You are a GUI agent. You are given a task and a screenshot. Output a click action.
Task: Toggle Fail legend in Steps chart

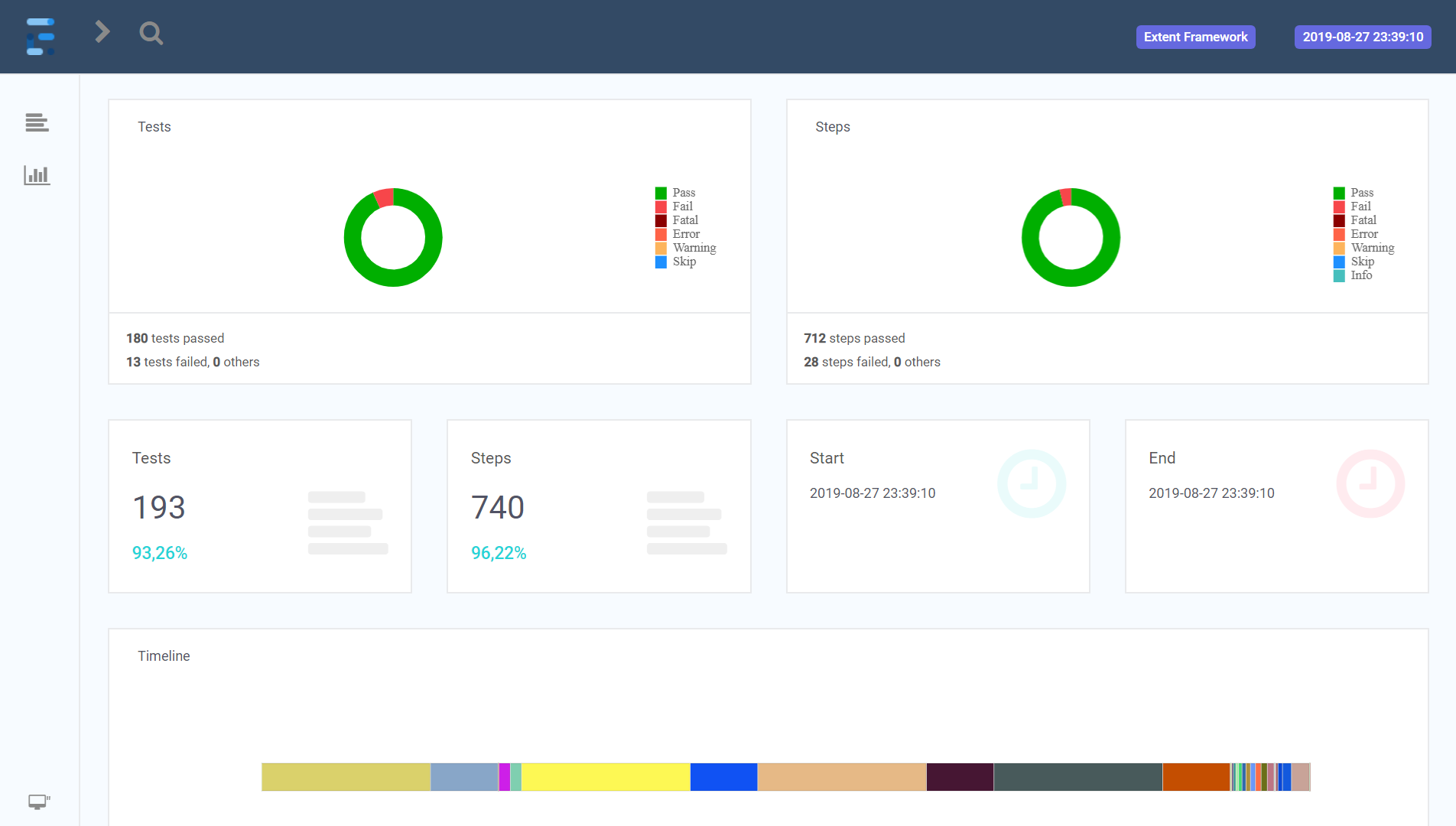1353,206
